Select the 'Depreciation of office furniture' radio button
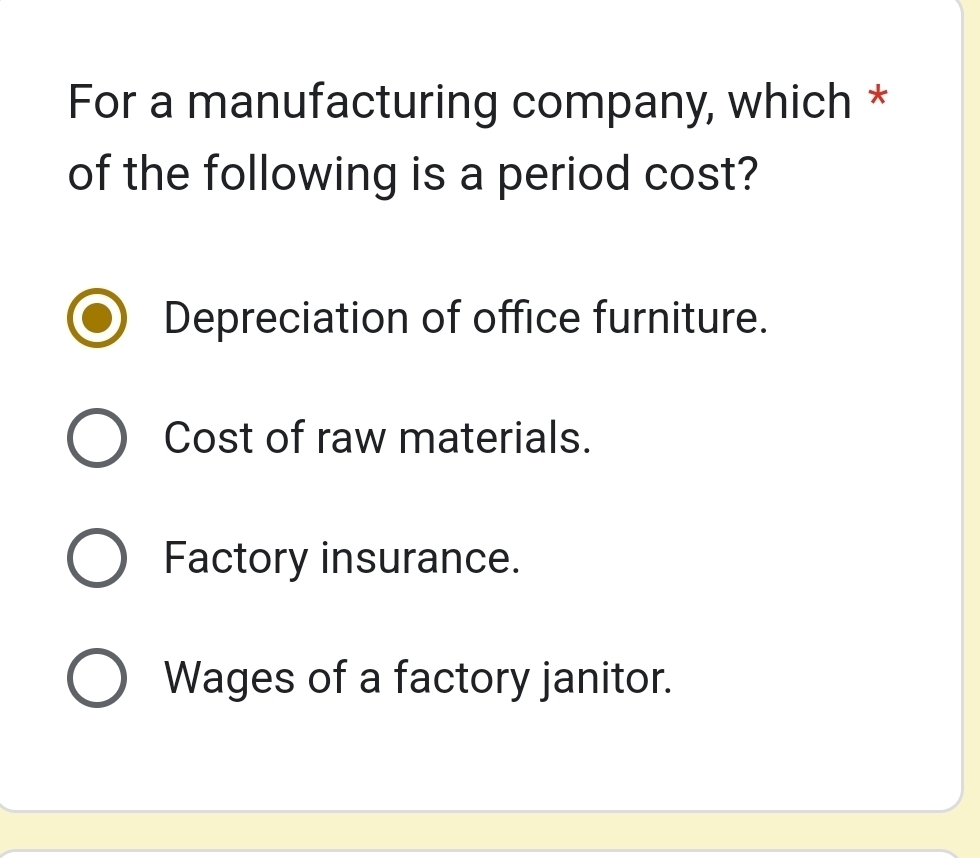This screenshot has width=980, height=858. pos(97,318)
